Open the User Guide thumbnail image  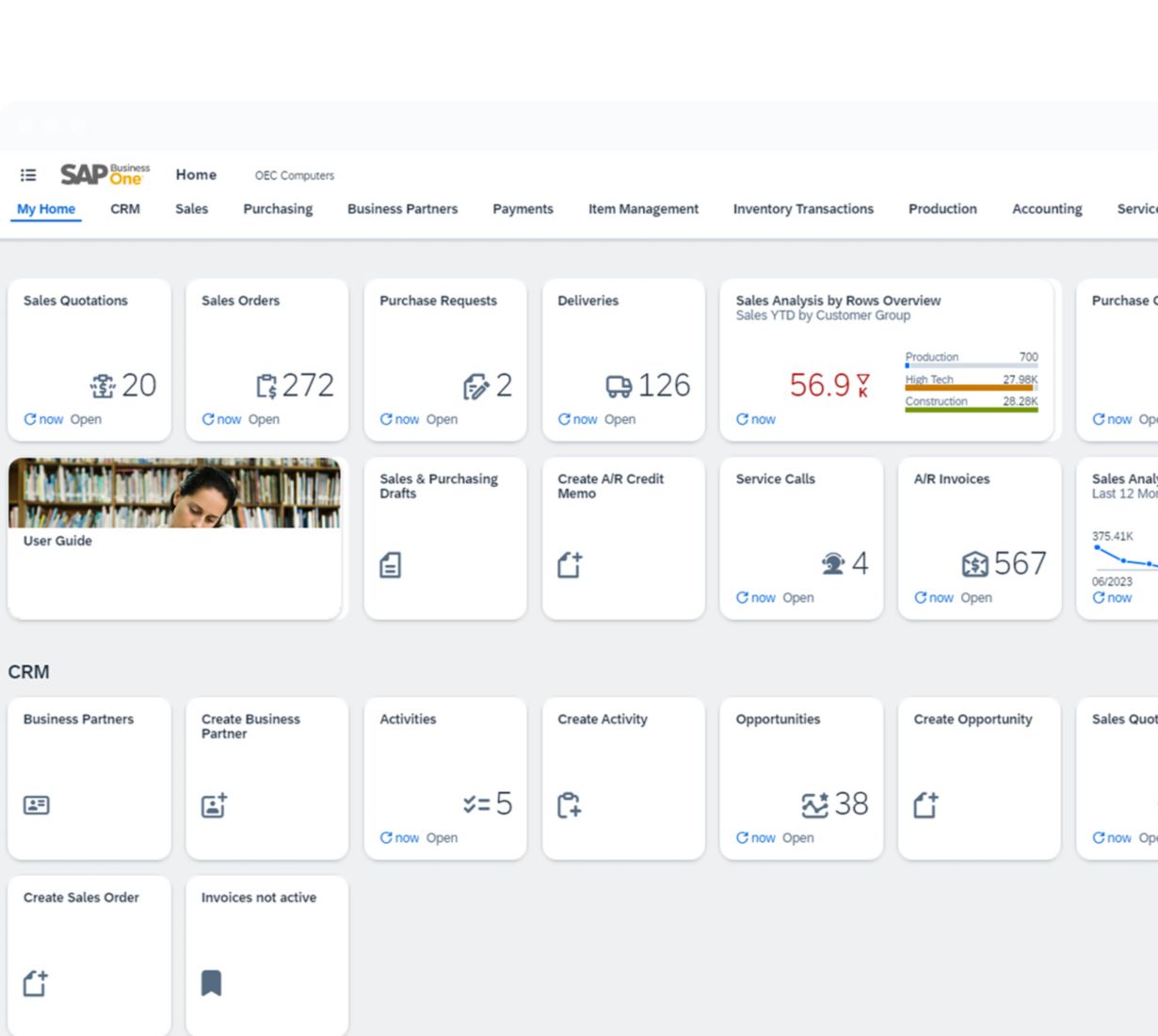(x=175, y=493)
